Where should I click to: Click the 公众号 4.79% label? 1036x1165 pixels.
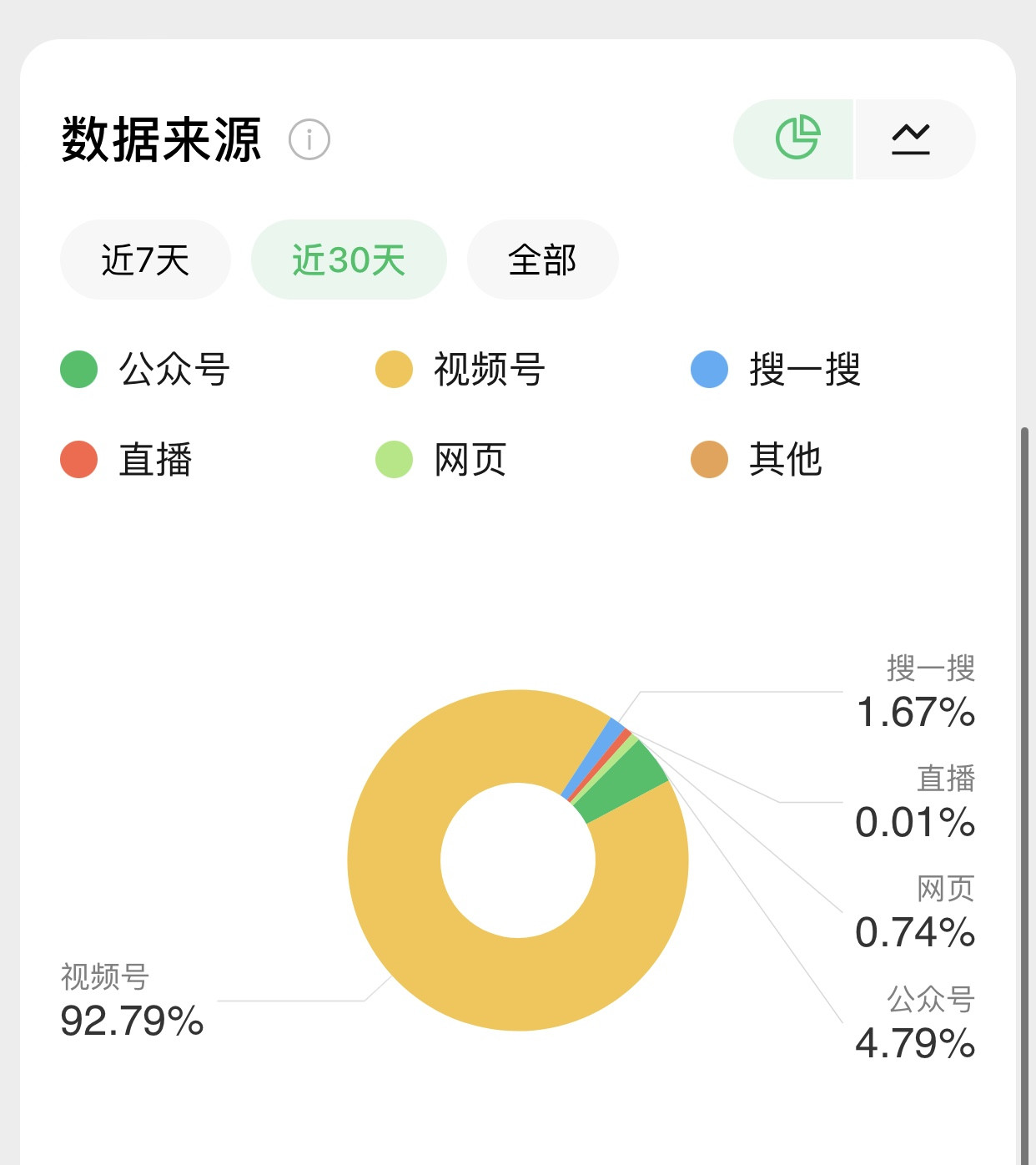[916, 1023]
